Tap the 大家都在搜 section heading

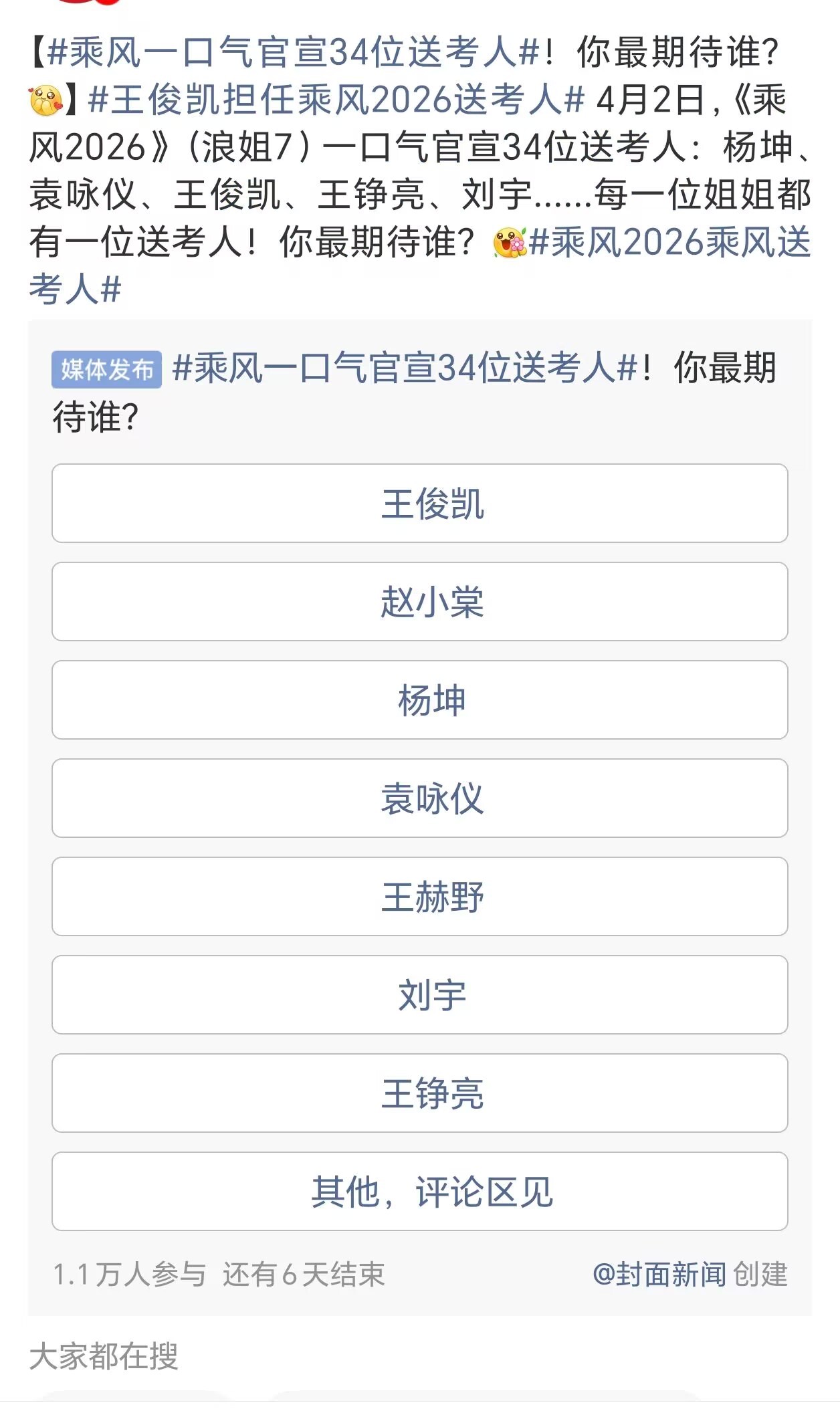click(x=104, y=1357)
